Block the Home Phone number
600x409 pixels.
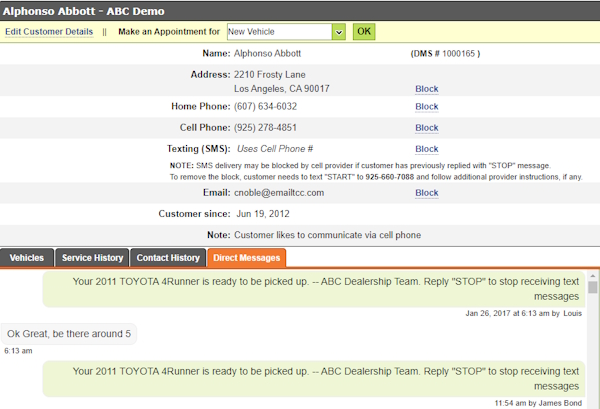tap(427, 106)
